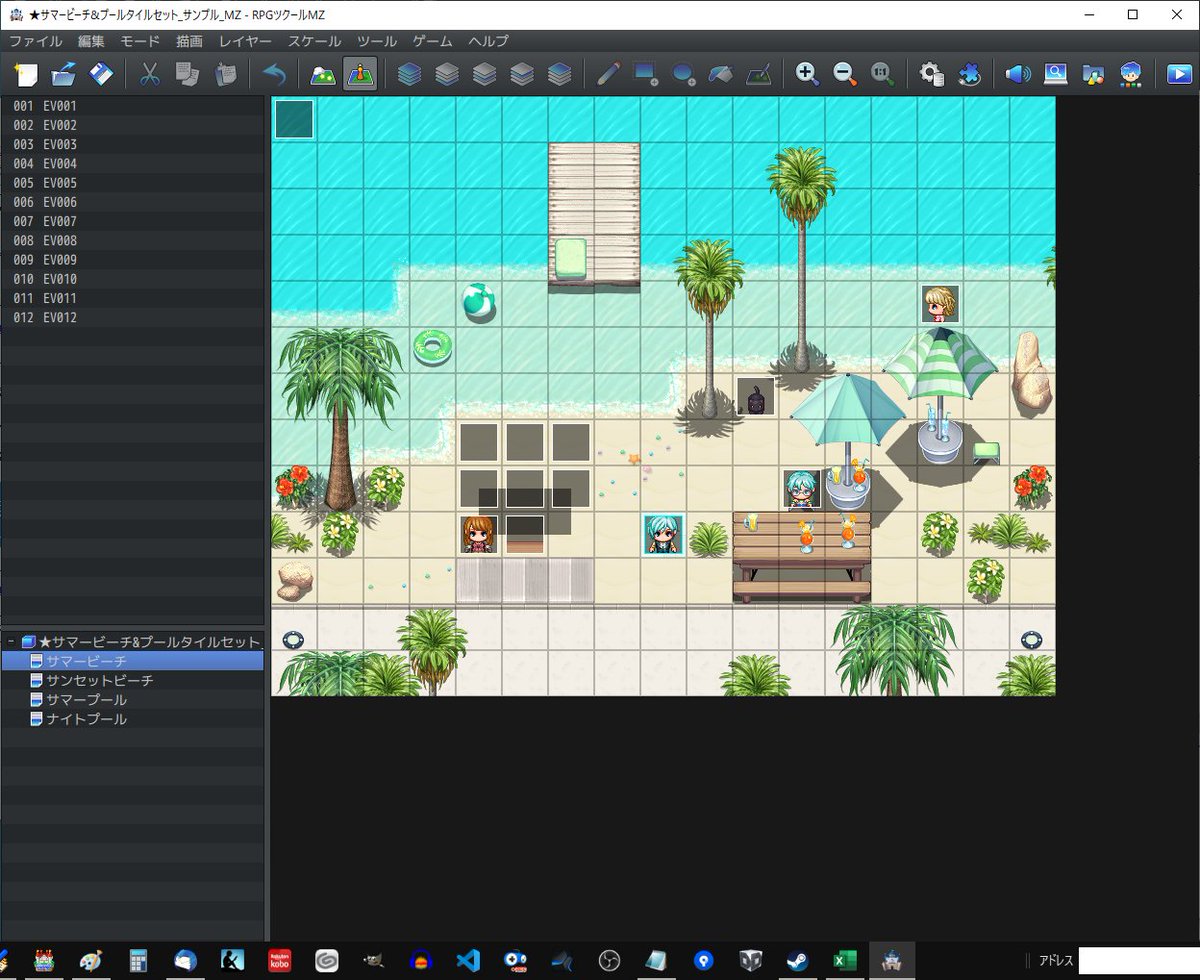This screenshot has height=980, width=1200.
Task: Collapse the ★サマービーチ&プールタイルセット tree root
Action: (11, 642)
